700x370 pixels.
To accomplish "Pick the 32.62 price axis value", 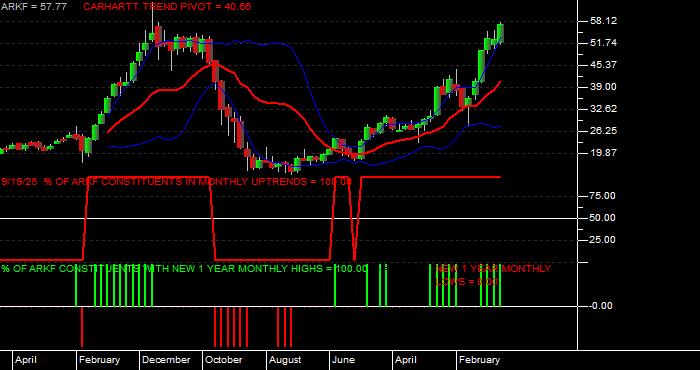I will [x=603, y=109].
